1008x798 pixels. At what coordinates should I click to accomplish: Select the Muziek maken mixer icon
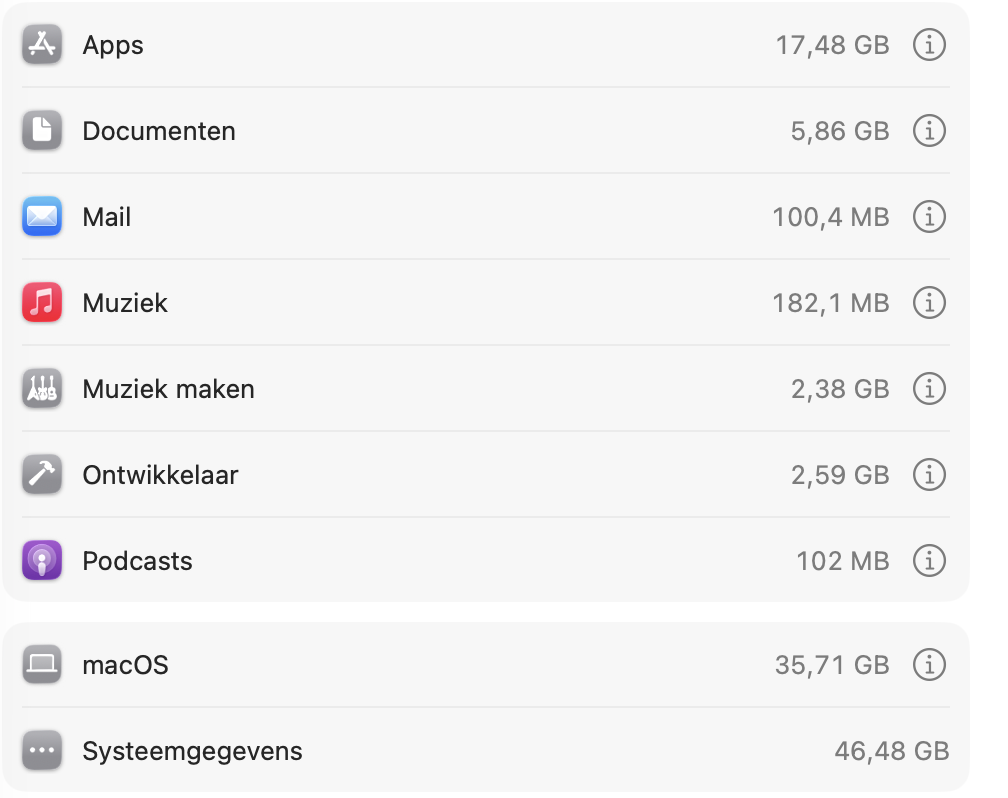(x=41, y=389)
